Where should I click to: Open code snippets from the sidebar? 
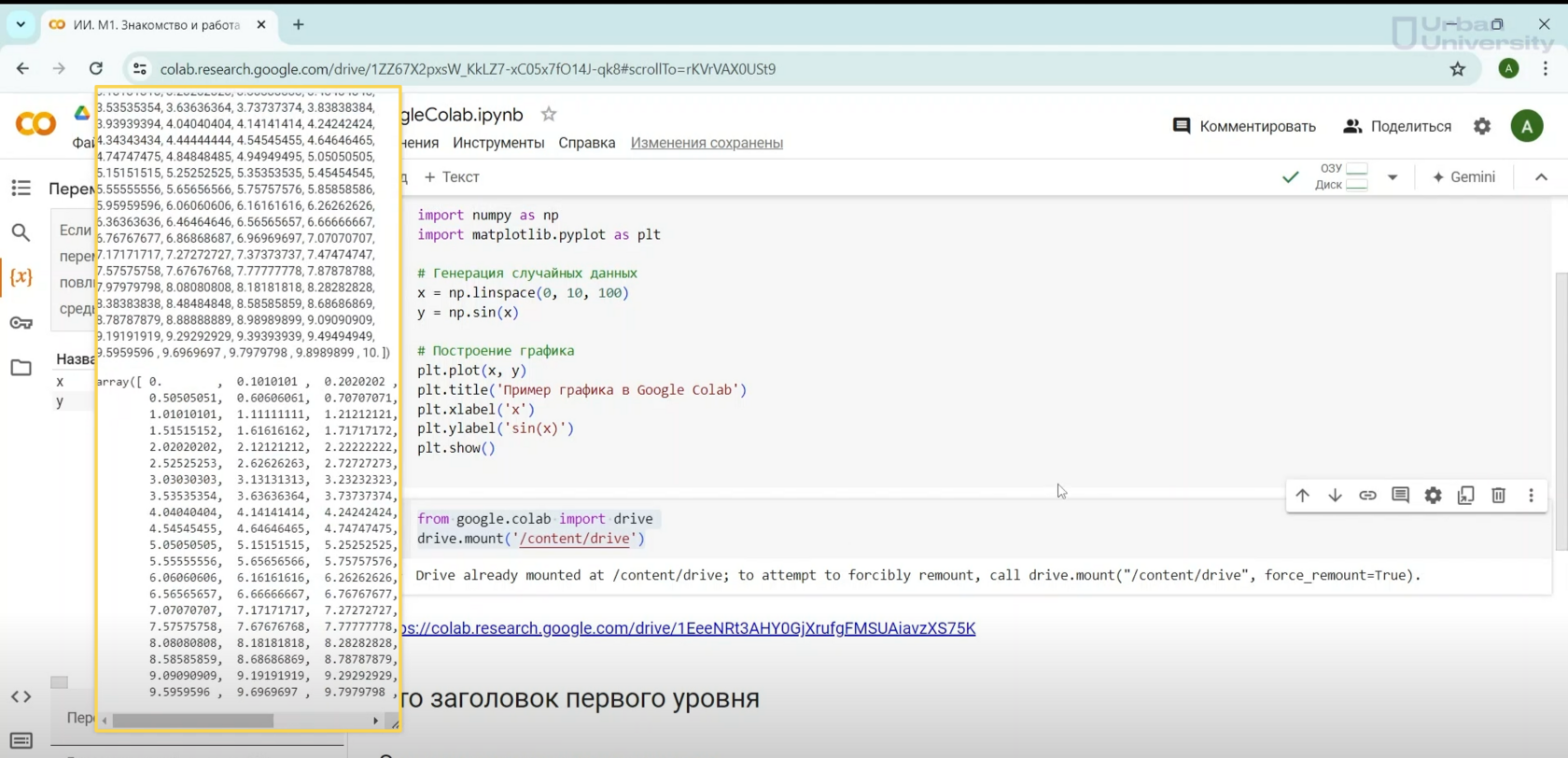21,696
